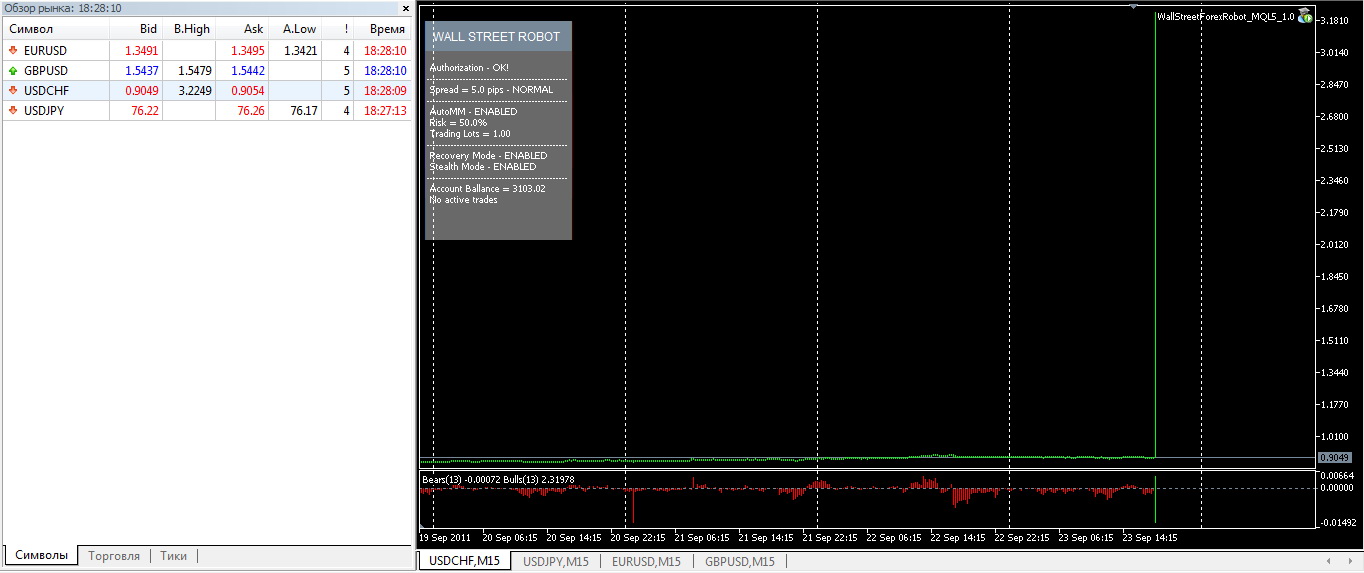Viewport: 1364px width, 573px height.
Task: Sort by the Символ column header
Action: pos(56,29)
